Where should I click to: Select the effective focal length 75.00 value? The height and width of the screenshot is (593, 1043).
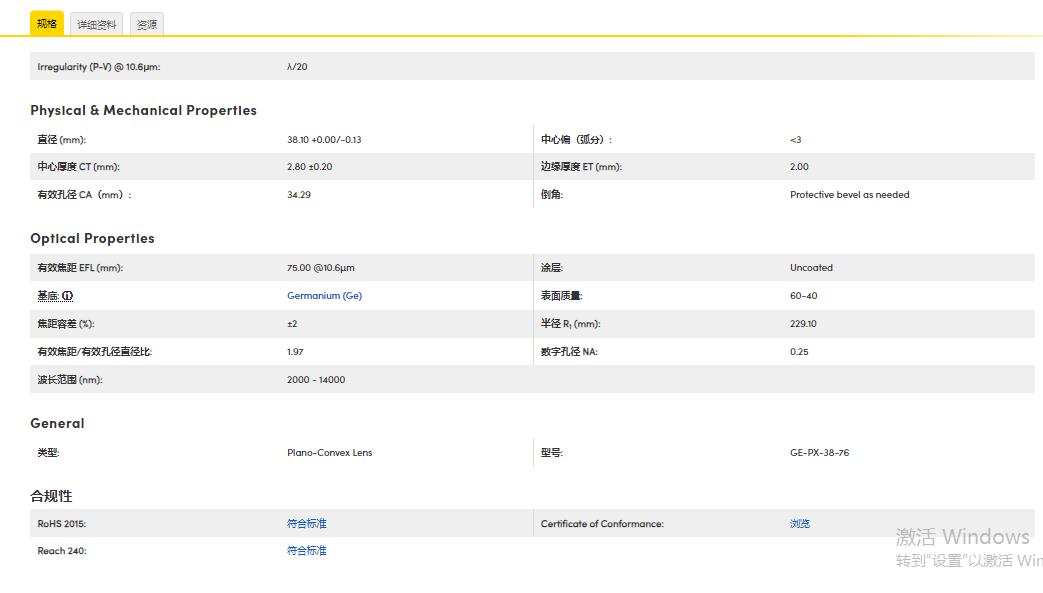click(319, 267)
